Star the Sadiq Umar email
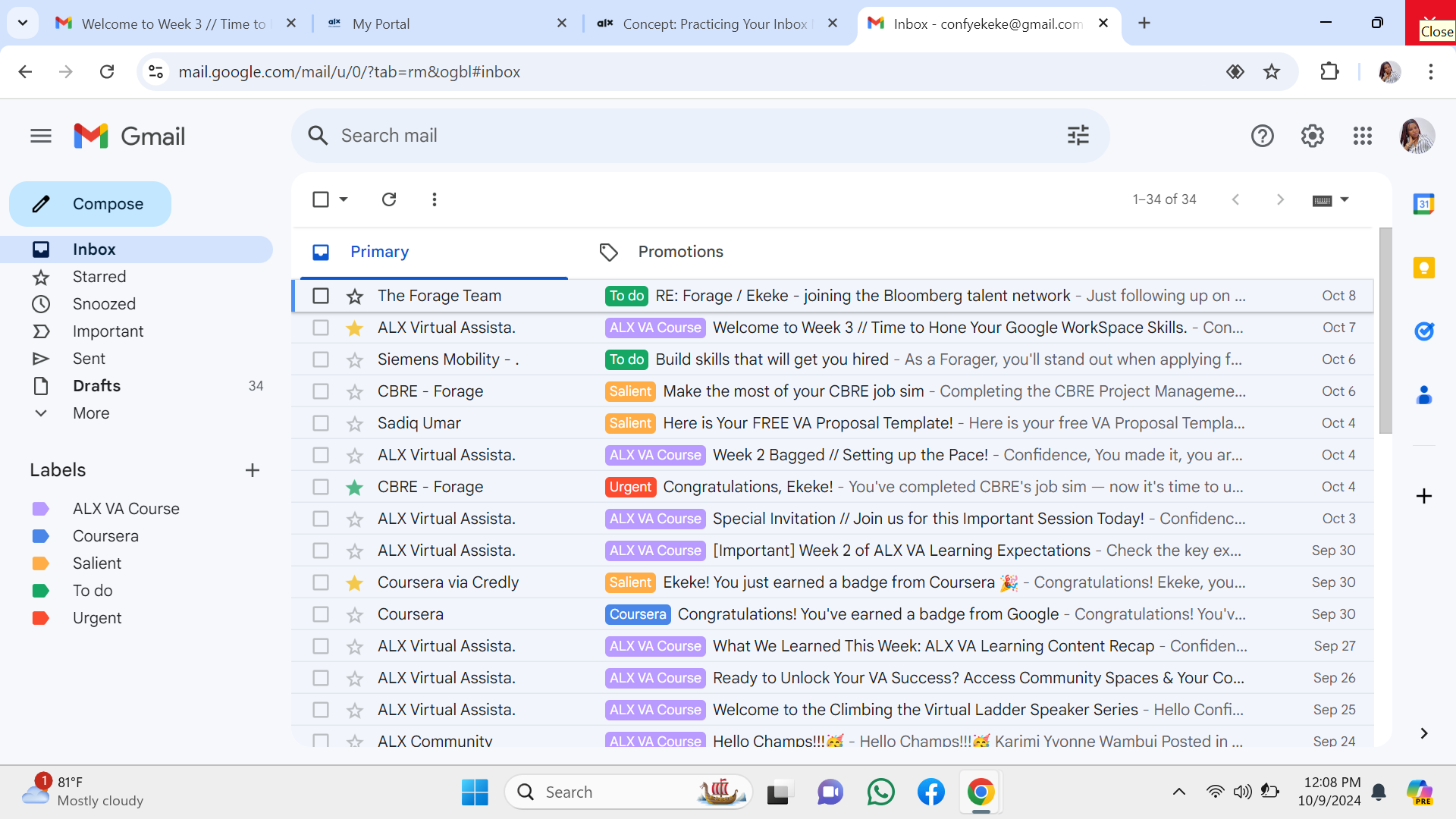 (354, 424)
